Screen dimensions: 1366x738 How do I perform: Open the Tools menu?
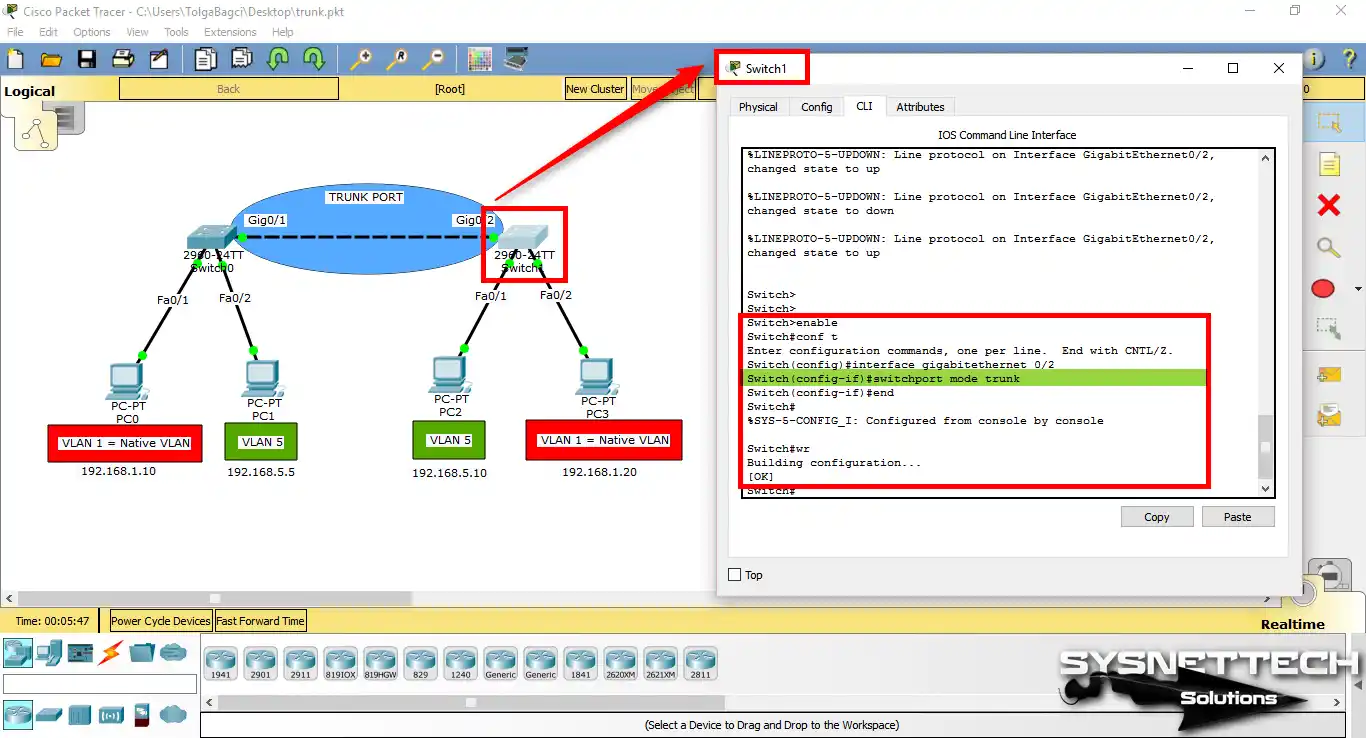click(176, 32)
